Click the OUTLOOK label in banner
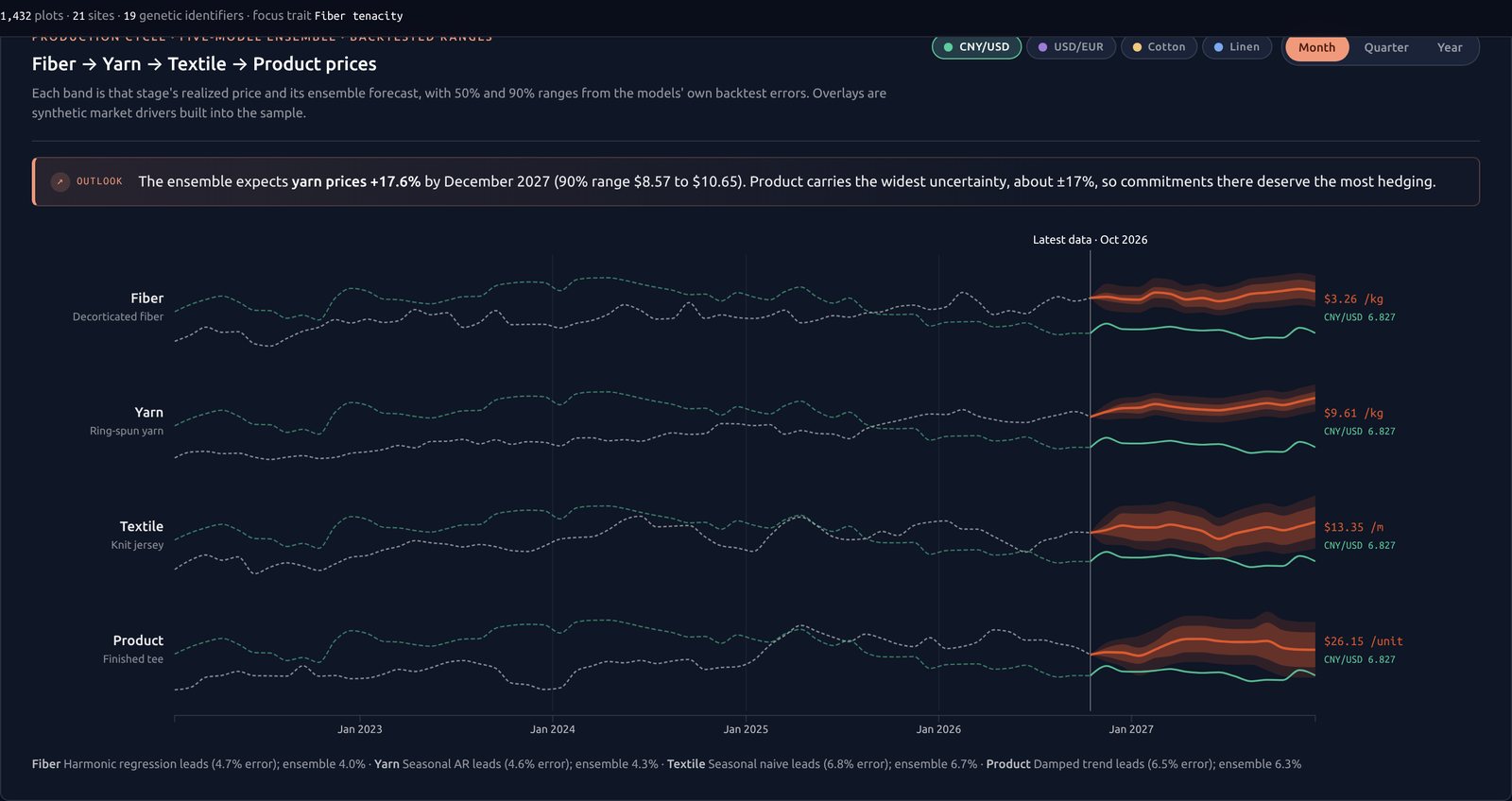The width and height of the screenshot is (1512, 801). click(x=99, y=181)
